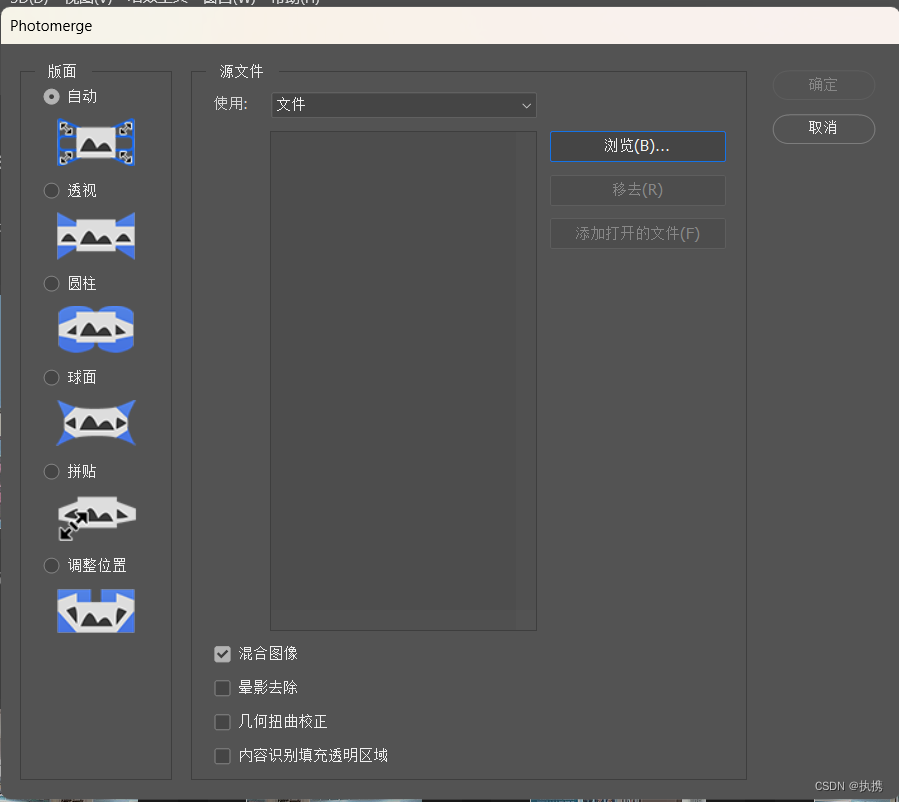Click the 移去(R) button

tap(638, 190)
